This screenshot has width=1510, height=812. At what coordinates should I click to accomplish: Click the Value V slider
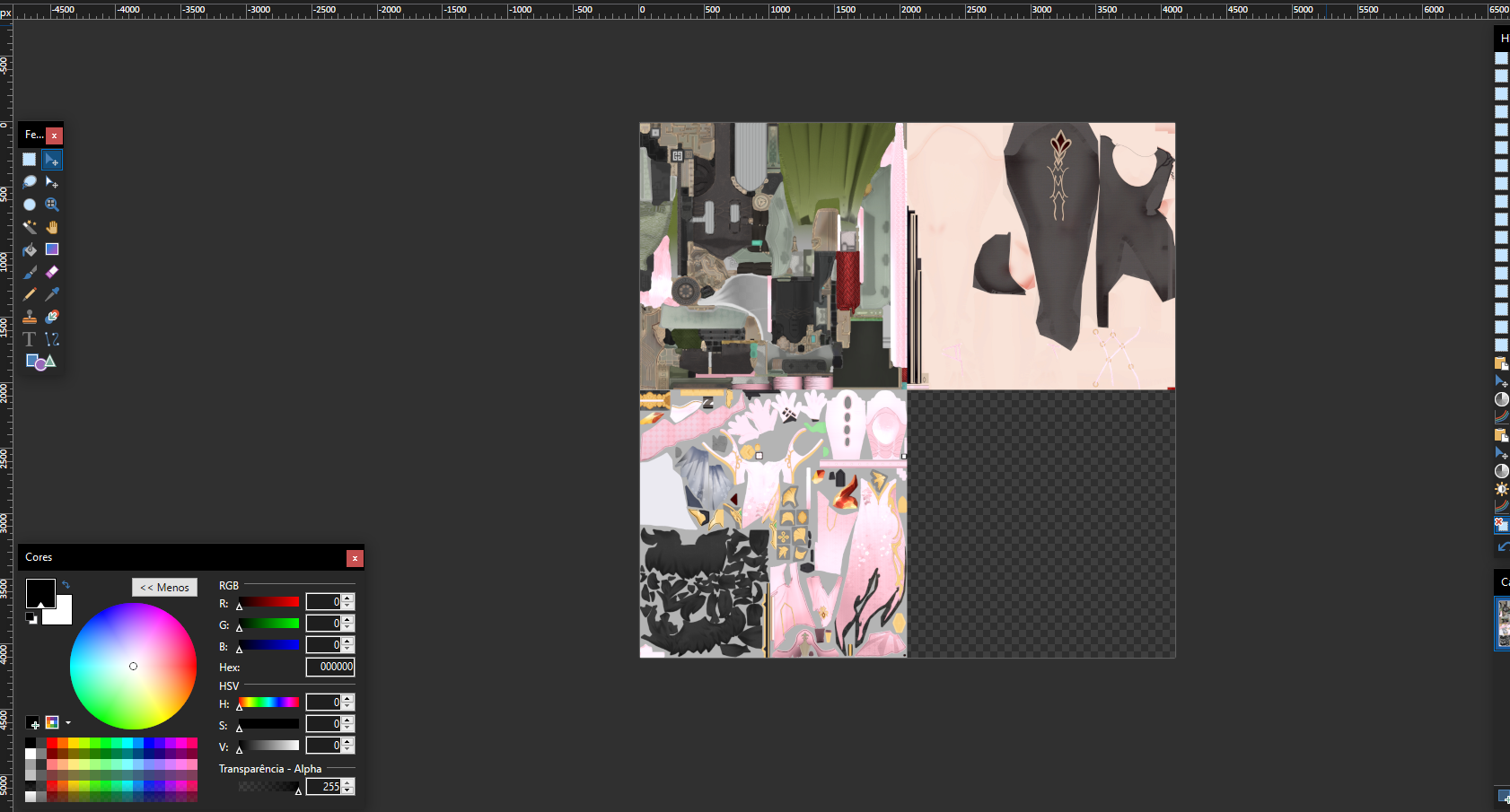coord(268,746)
